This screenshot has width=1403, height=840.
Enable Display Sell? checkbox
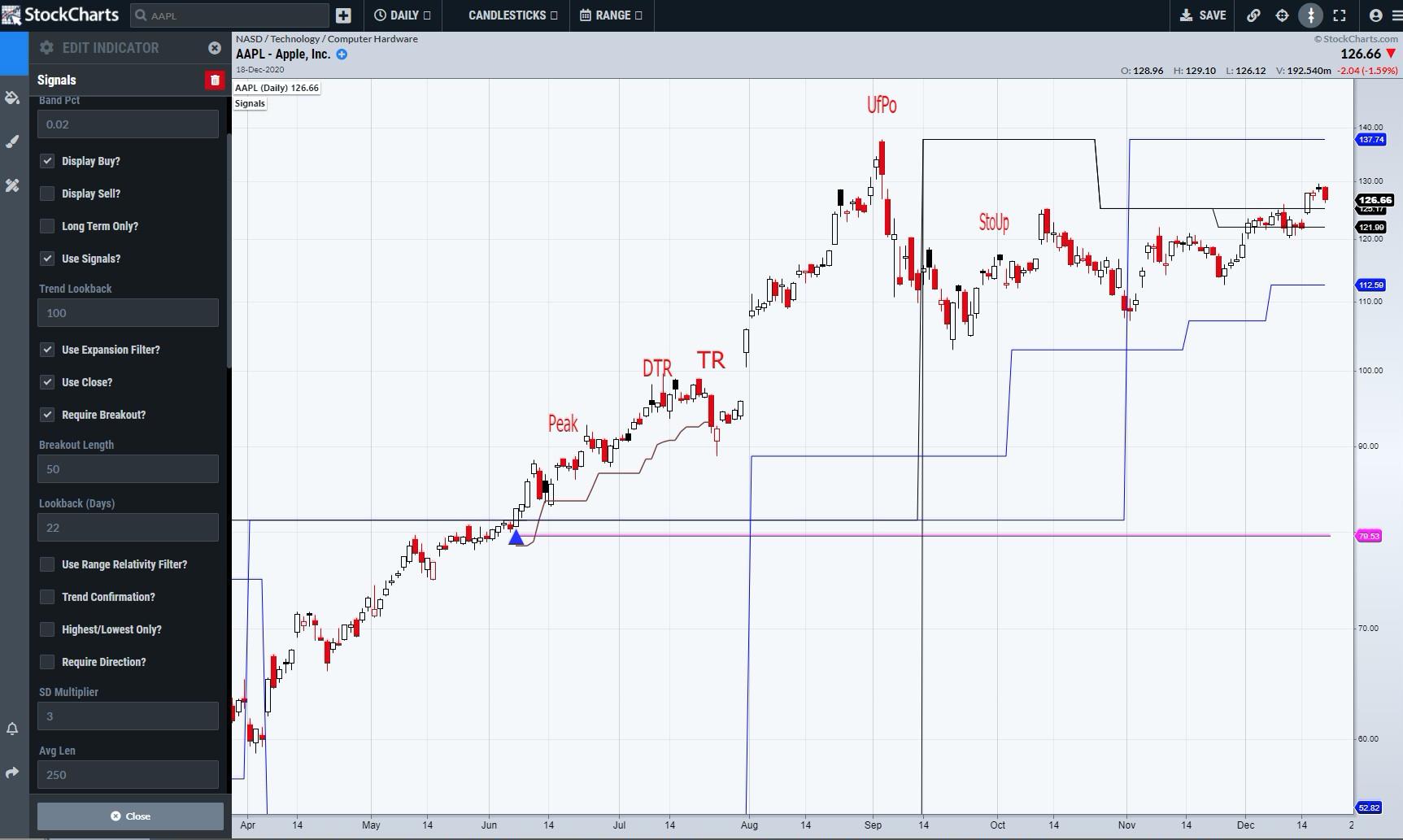(47, 194)
